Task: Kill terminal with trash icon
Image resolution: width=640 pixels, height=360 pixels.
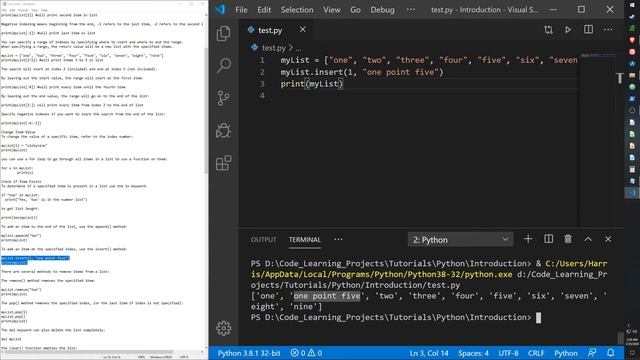Action: point(568,239)
